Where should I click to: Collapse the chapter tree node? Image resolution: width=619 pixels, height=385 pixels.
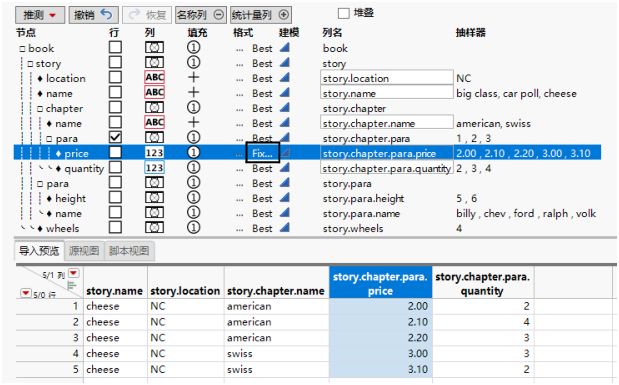point(40,109)
